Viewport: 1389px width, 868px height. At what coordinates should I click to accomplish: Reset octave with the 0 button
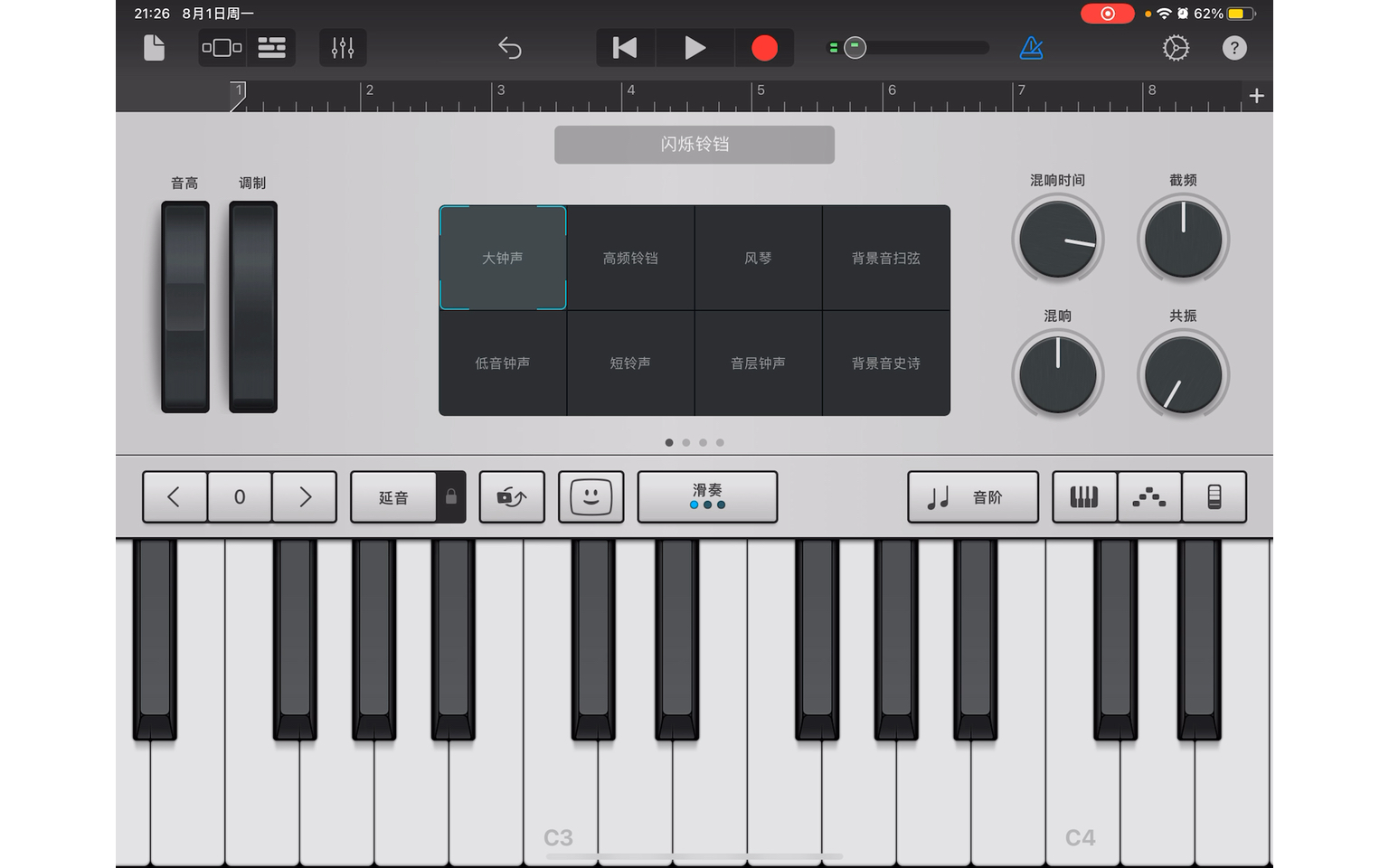pos(240,496)
